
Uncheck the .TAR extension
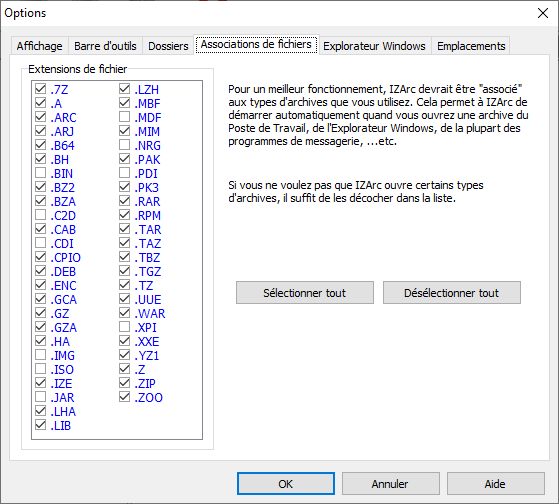click(124, 229)
